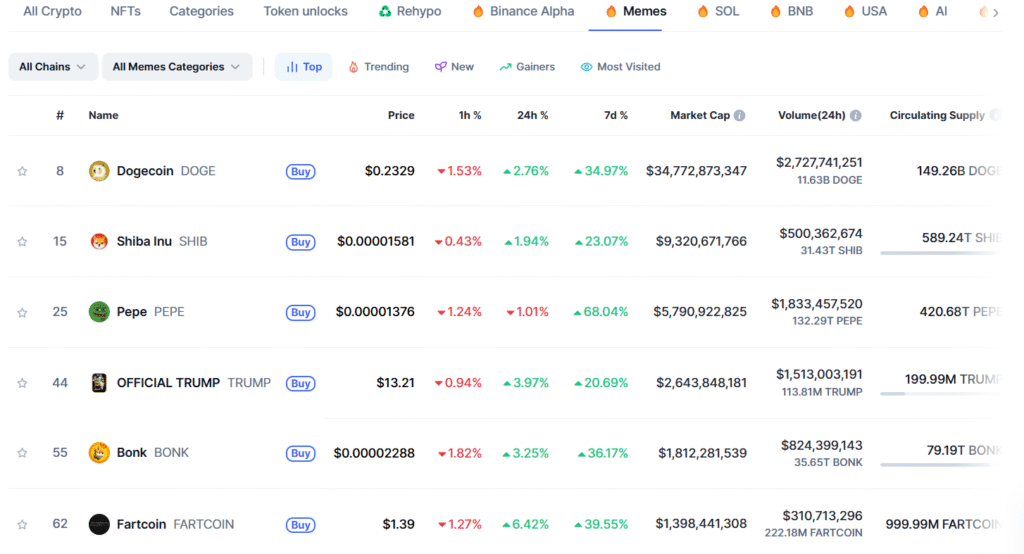Click the Buy button for Pepe
1024x554 pixels.
300,312
